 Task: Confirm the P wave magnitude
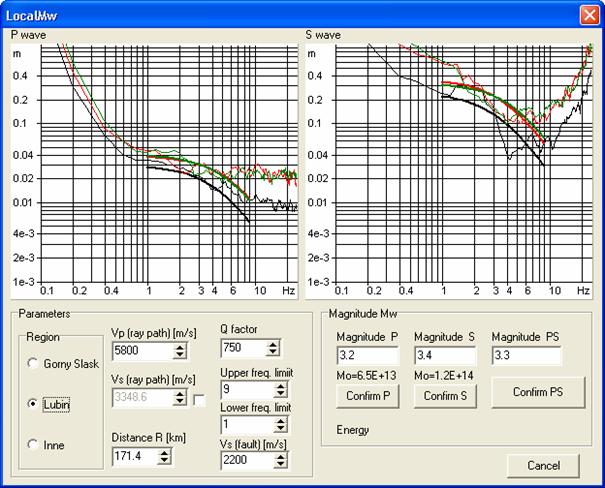coord(368,396)
